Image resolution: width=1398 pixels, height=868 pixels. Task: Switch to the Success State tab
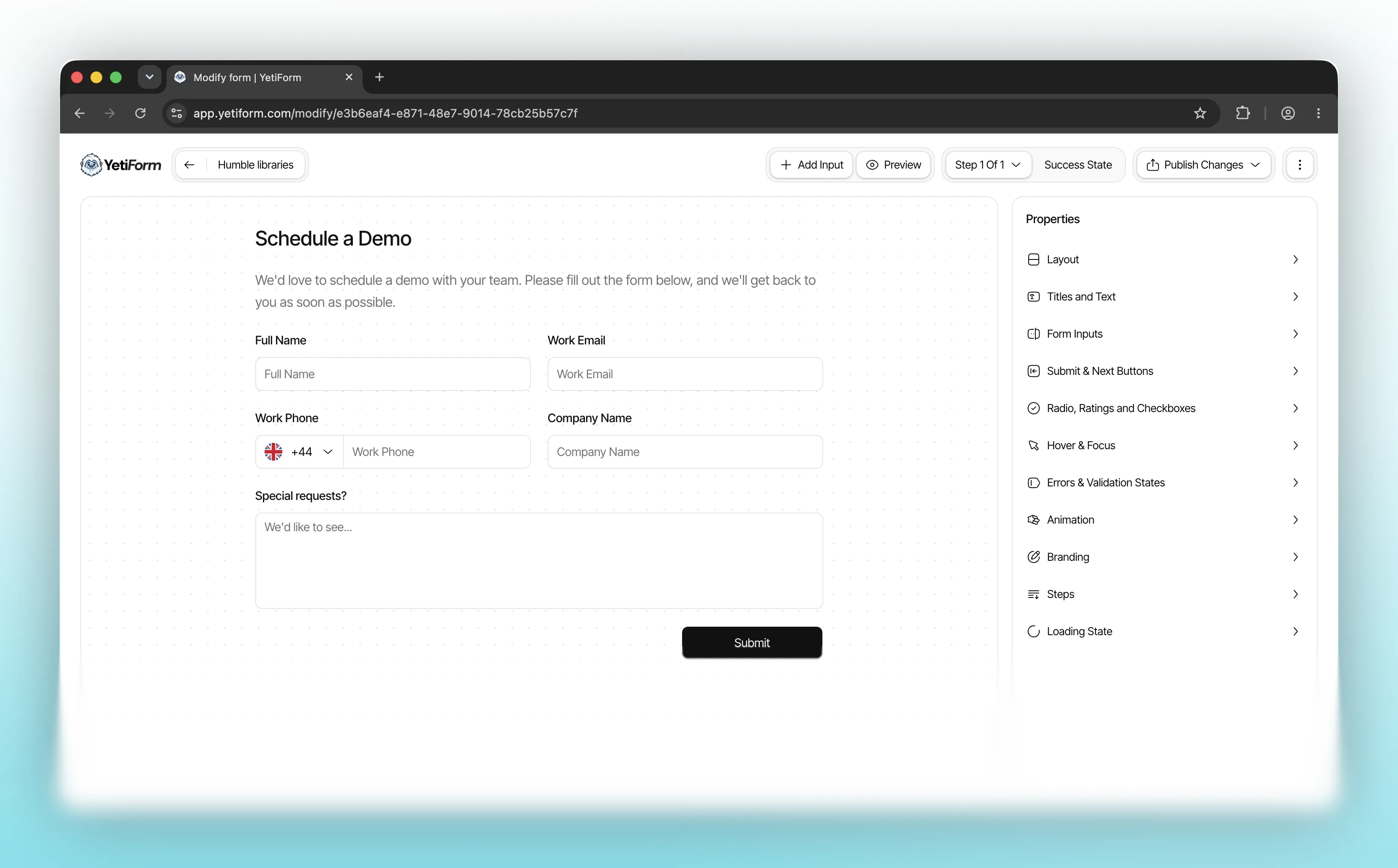click(x=1078, y=165)
